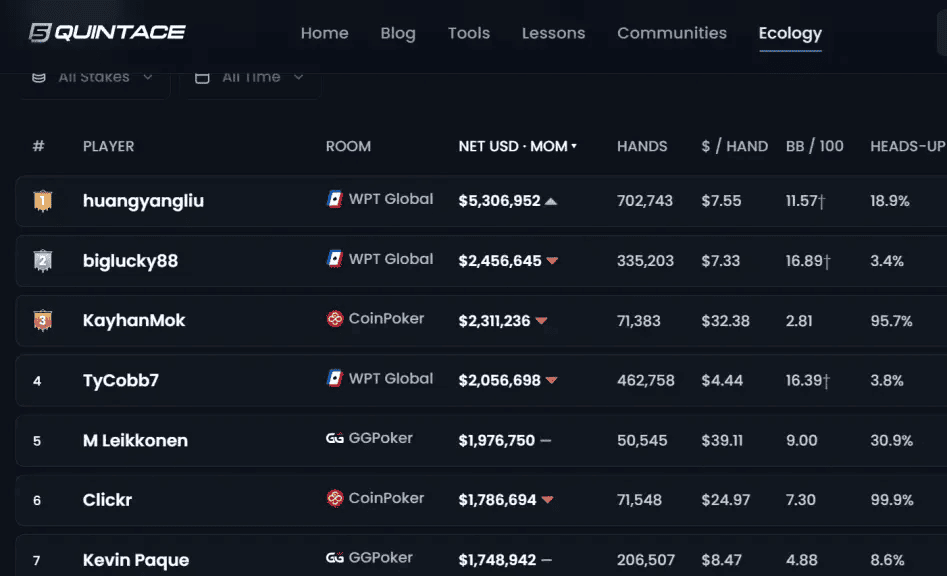Screen dimensions: 947x576
Task: Click GGPoker icon in Kevin Paque row
Action: coord(335,557)
